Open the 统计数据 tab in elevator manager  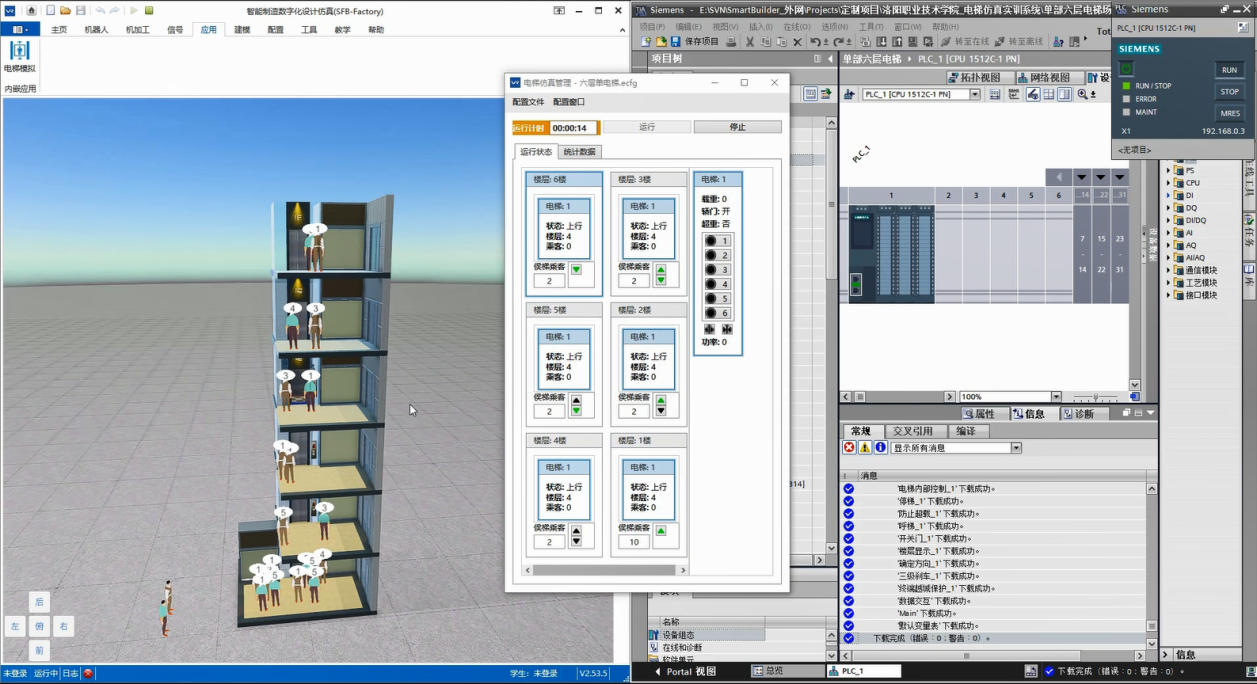point(579,152)
